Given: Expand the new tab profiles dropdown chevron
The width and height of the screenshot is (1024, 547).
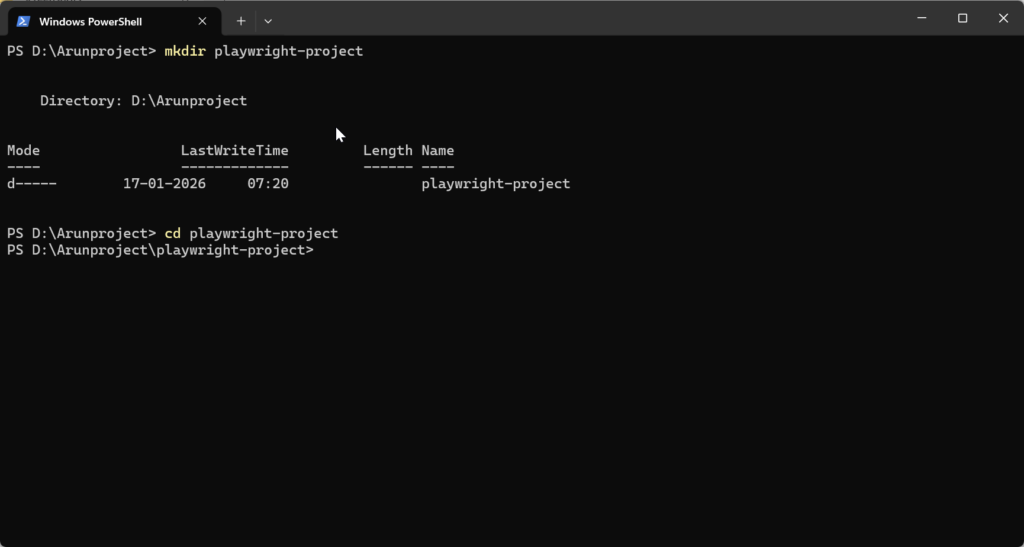Looking at the screenshot, I should (x=268, y=21).
